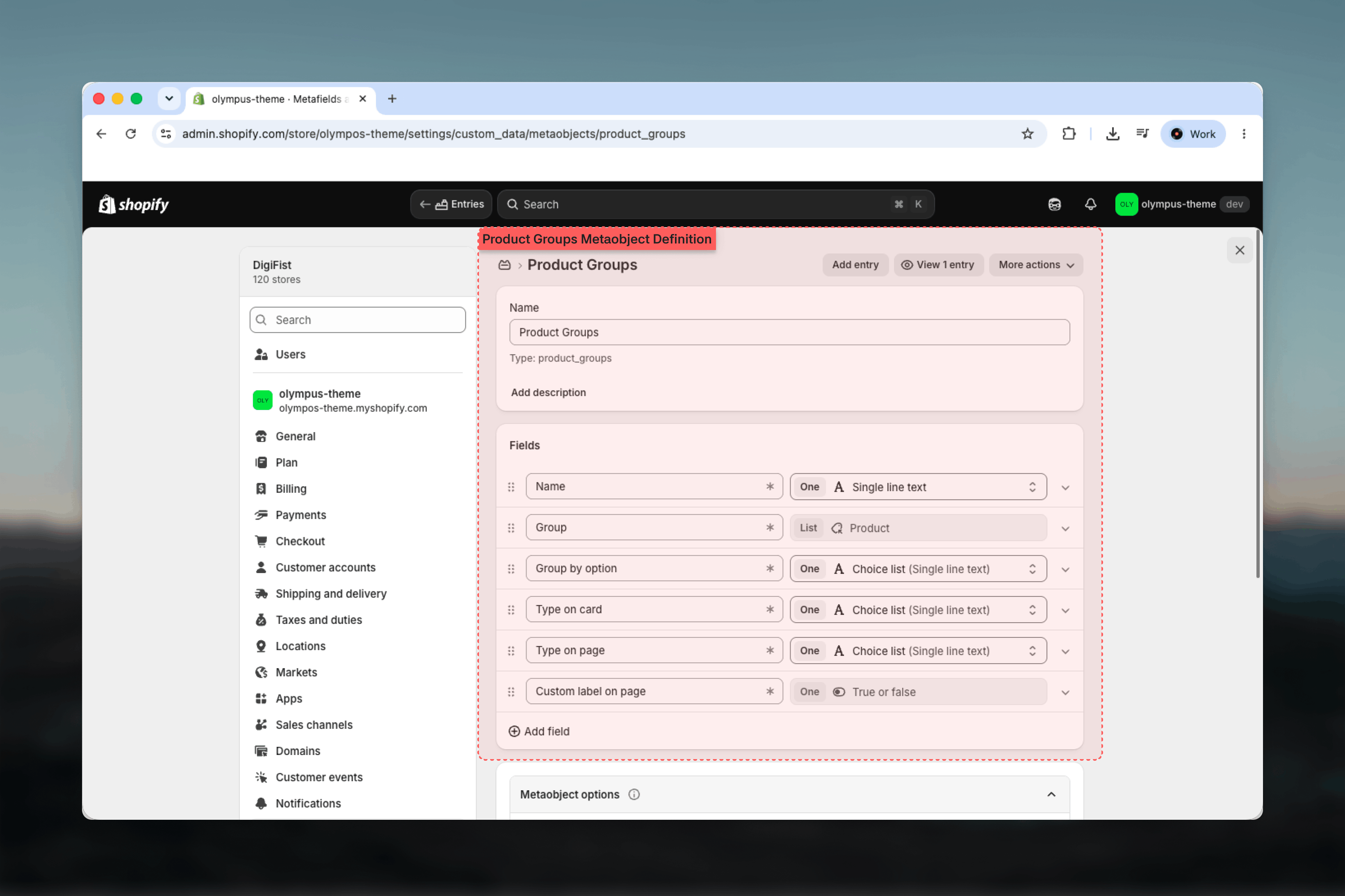Viewport: 1345px width, 896px height.
Task: Open the browser tab list dropdown
Action: pyautogui.click(x=169, y=99)
